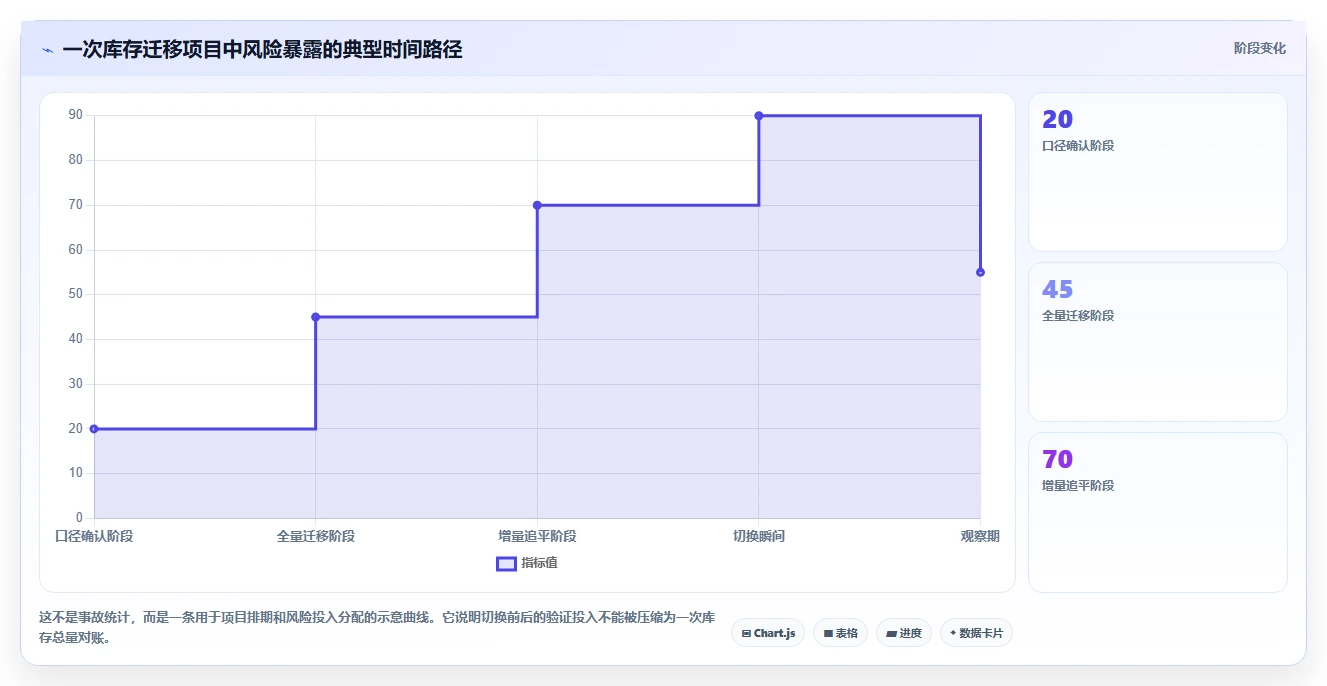Select the 数据卡片 tag chip
The width and height of the screenshot is (1327, 686).
[x=976, y=633]
